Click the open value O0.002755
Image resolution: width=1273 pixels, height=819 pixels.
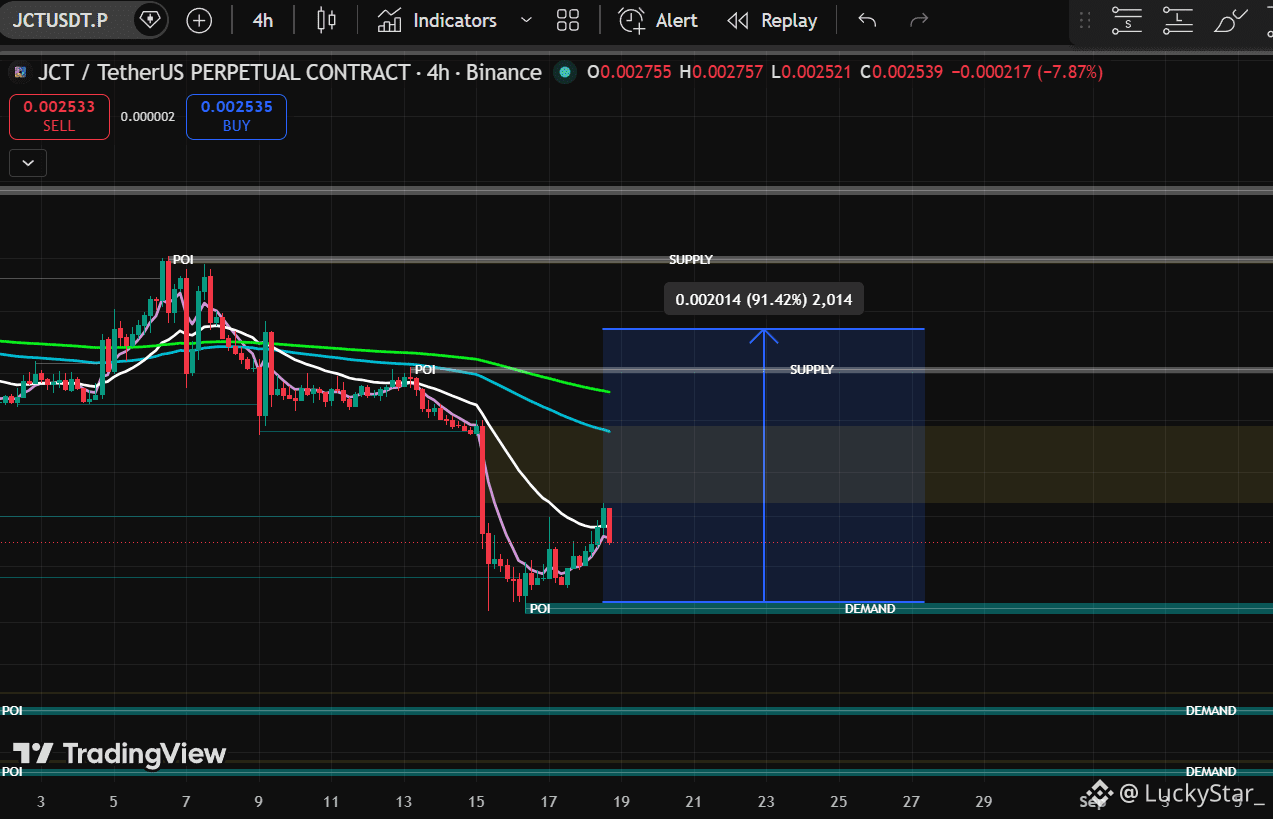tap(630, 72)
